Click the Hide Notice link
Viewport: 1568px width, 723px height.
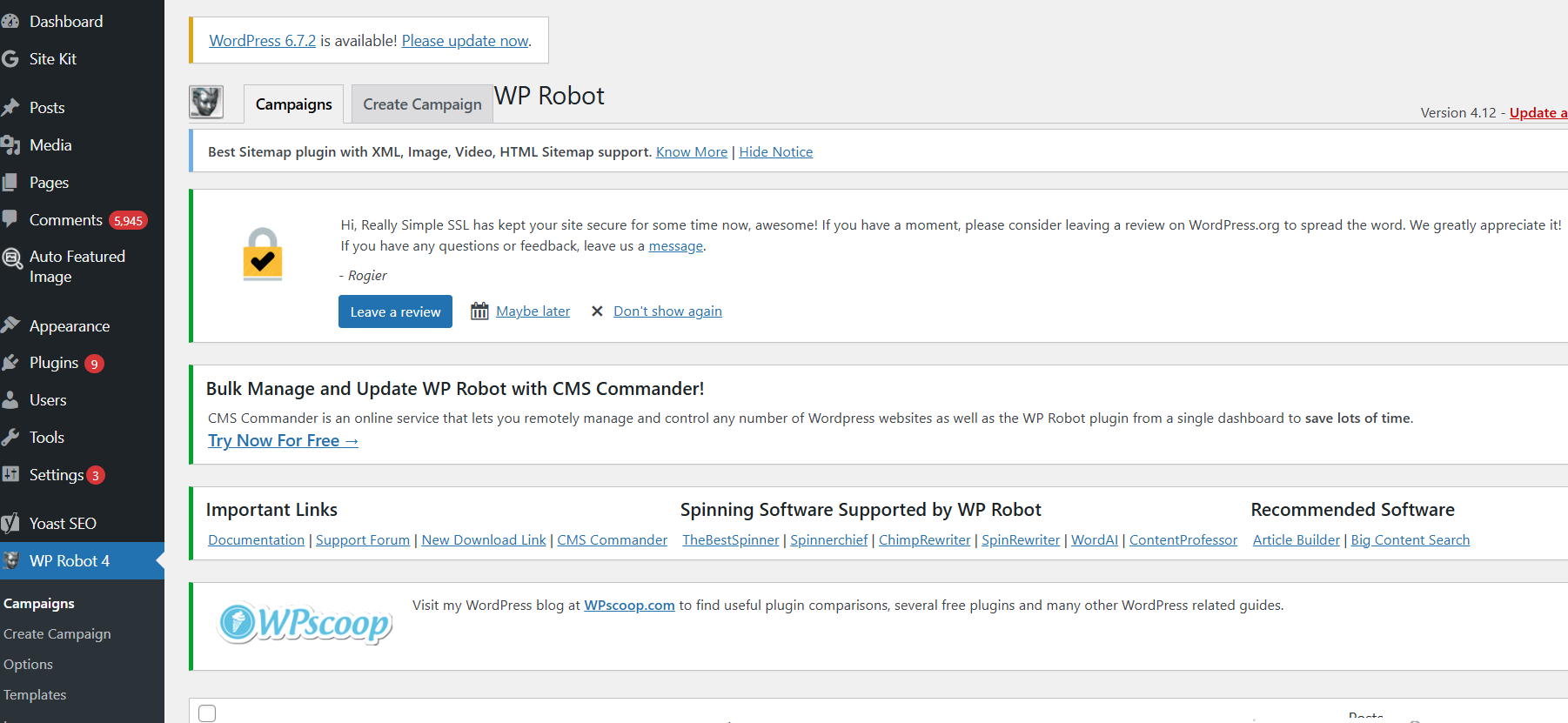(776, 152)
